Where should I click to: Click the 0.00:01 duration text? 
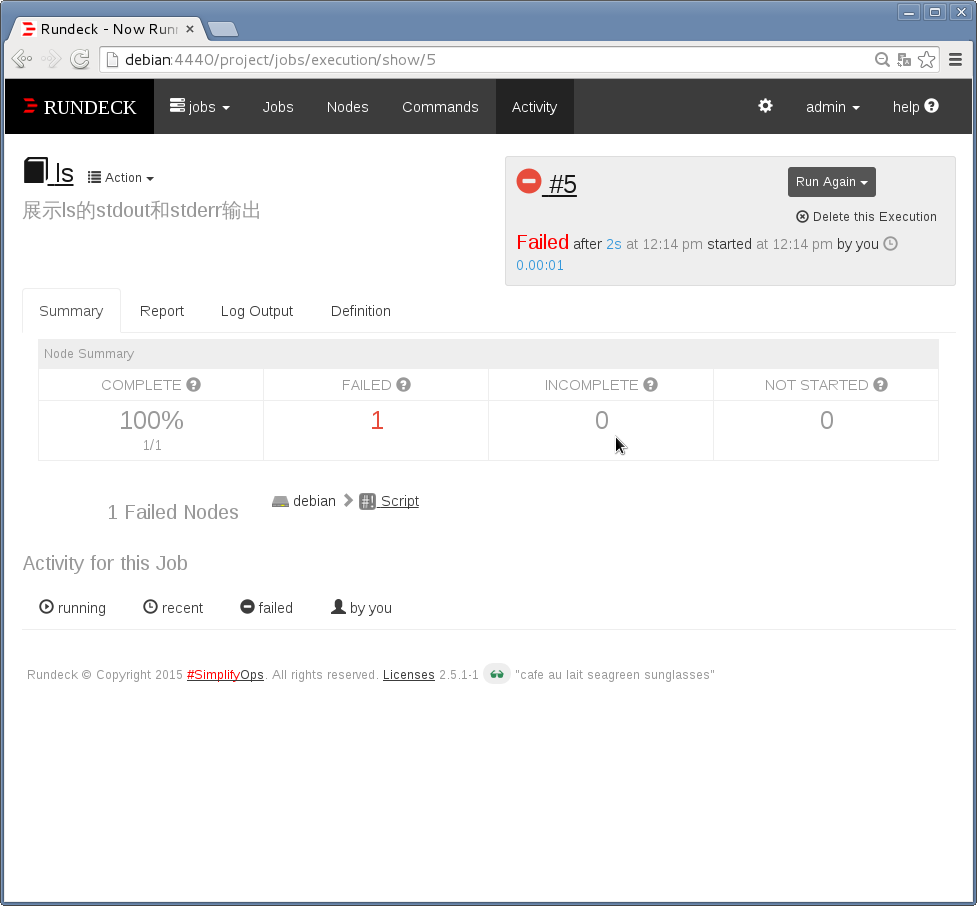(x=540, y=265)
